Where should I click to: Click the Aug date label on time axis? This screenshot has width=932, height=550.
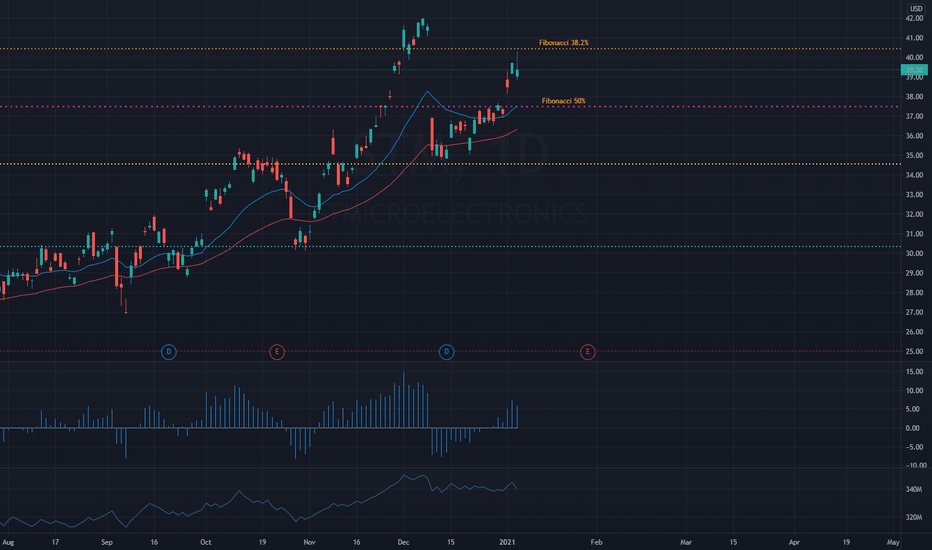(8, 542)
